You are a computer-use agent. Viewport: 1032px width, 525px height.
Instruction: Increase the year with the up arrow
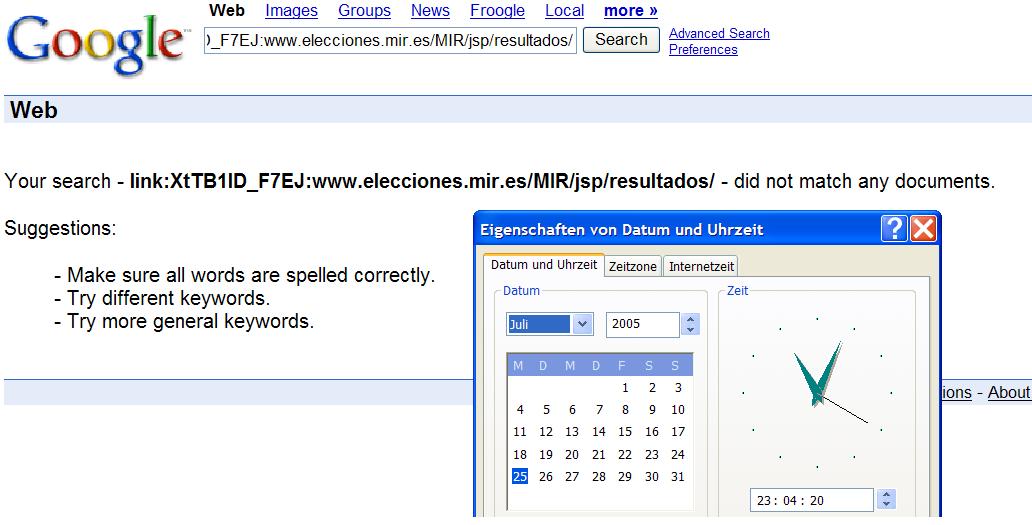click(x=690, y=319)
